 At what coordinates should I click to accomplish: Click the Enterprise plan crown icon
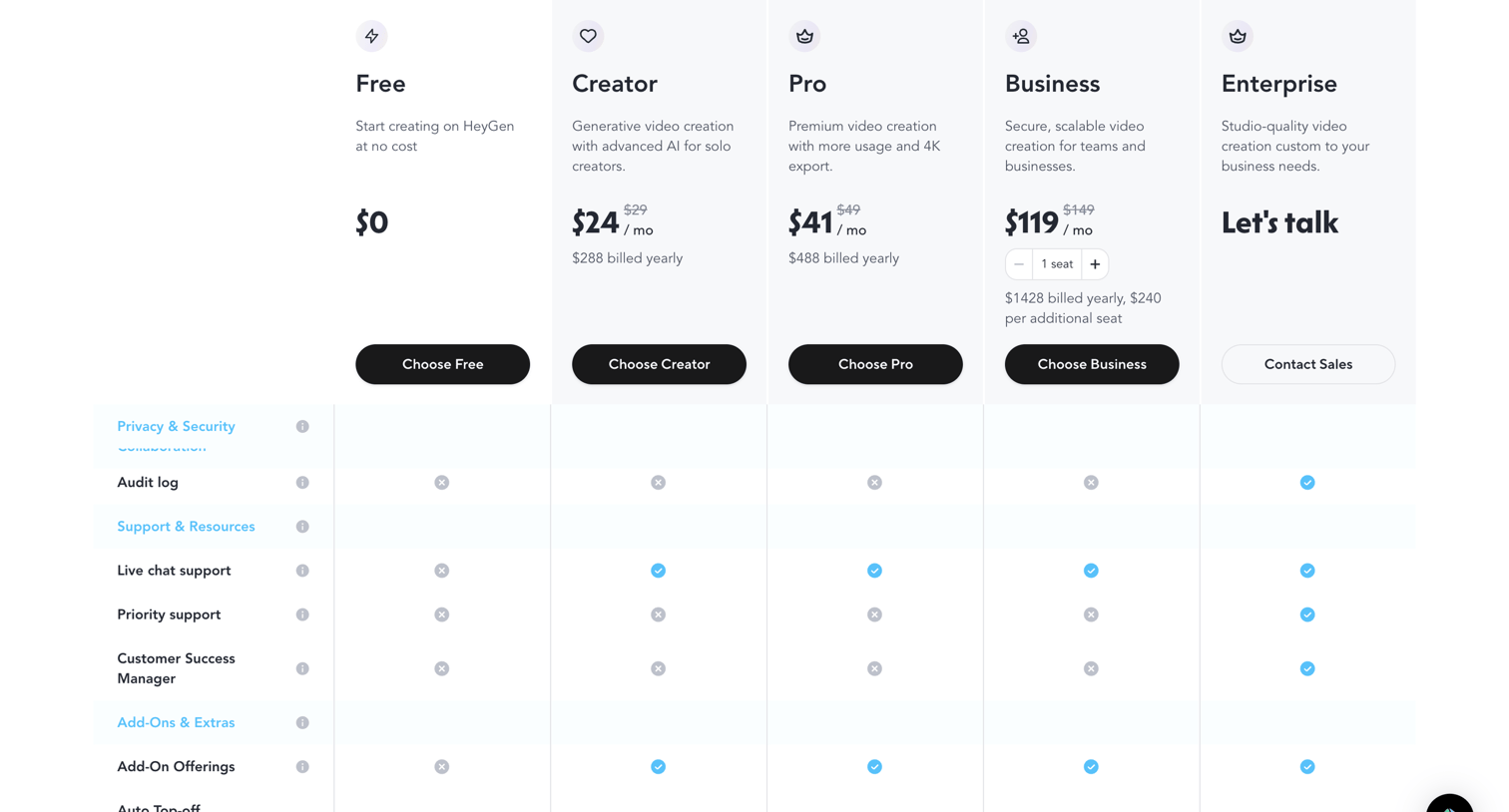1238,36
